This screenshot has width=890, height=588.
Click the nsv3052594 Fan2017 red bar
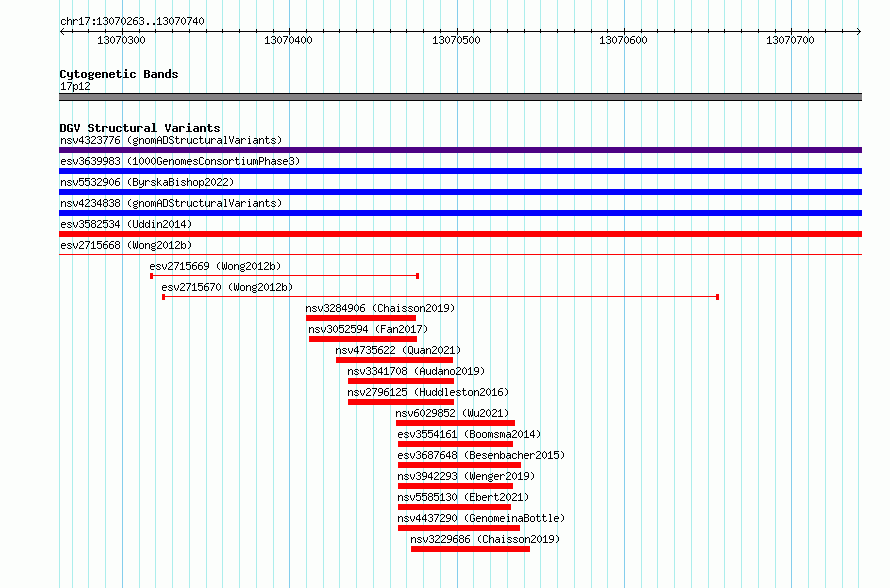[x=363, y=339]
